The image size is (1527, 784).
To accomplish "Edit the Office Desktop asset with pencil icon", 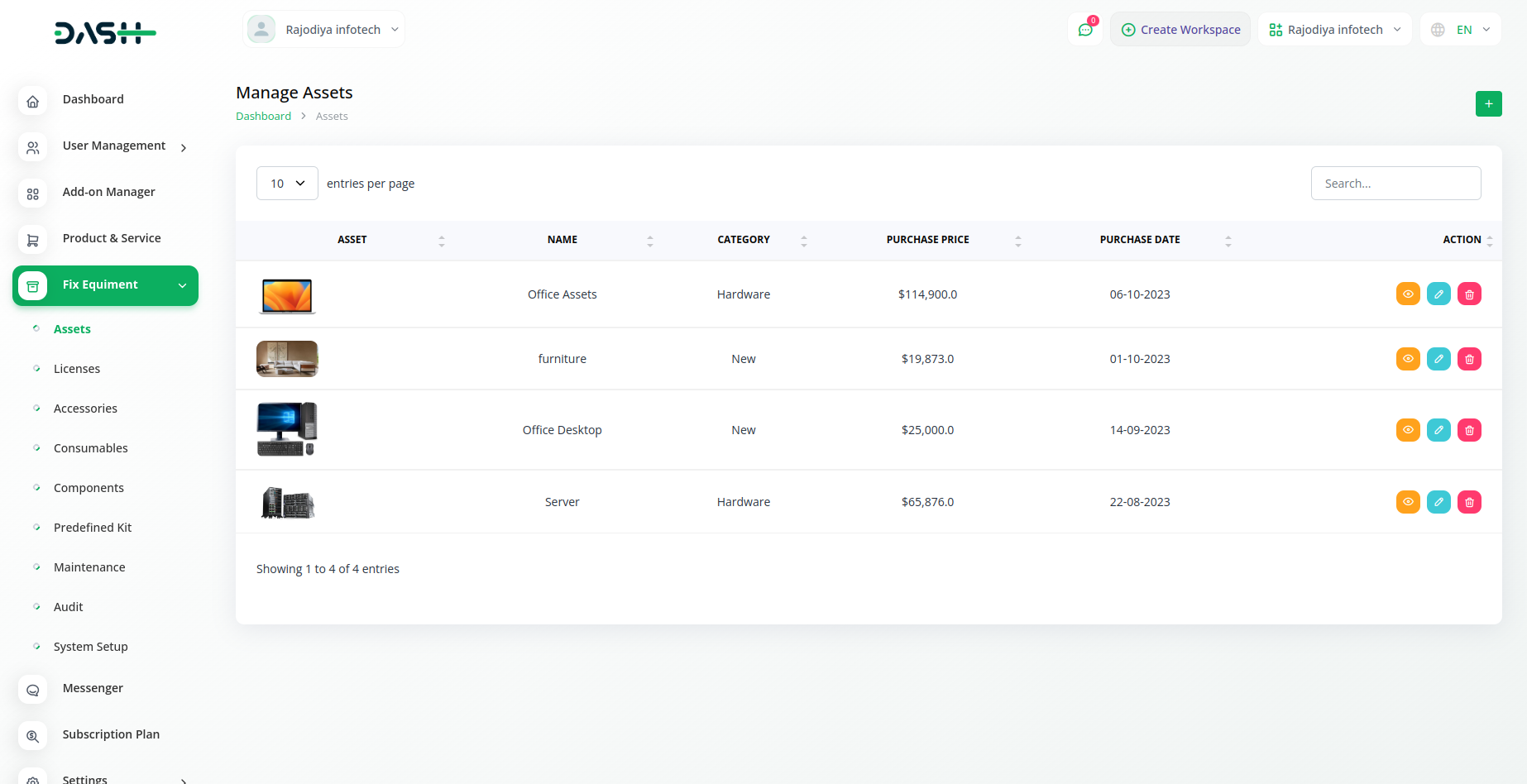I will [x=1438, y=430].
